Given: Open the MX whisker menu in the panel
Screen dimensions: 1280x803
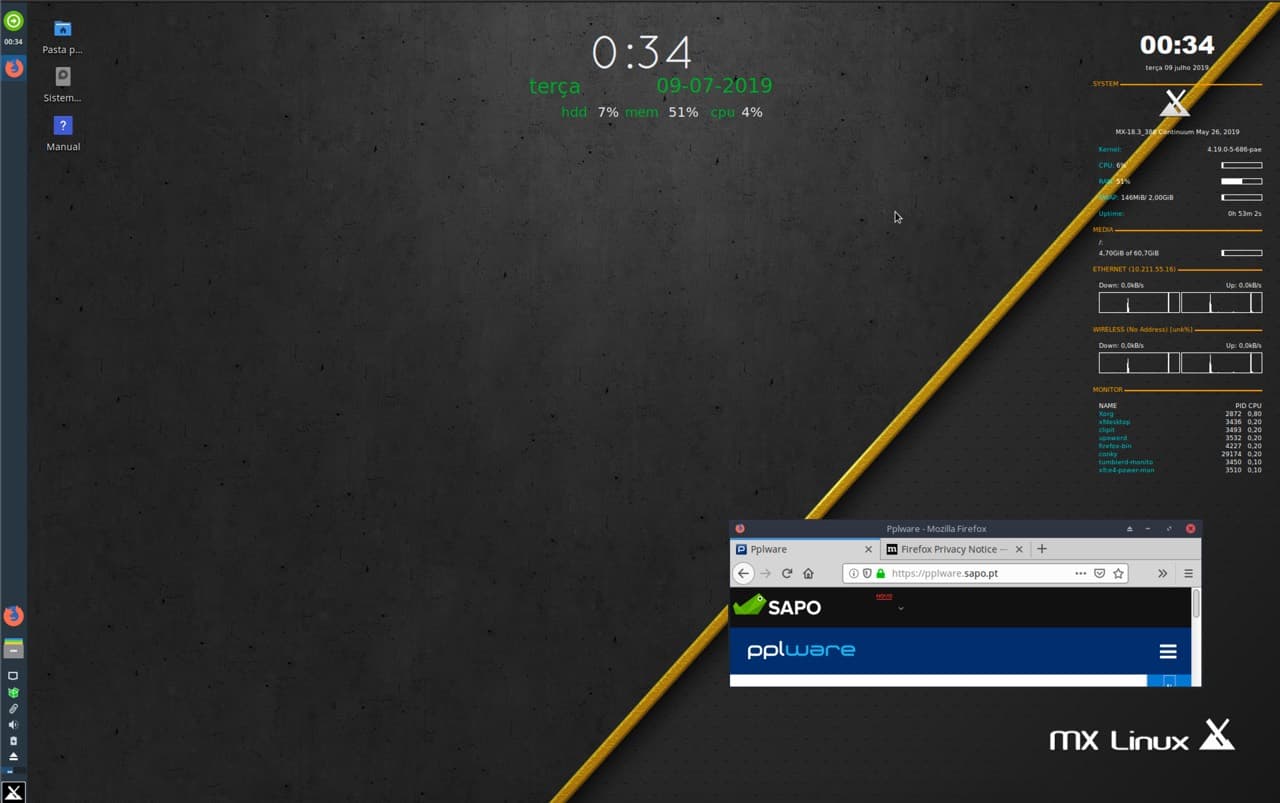Looking at the screenshot, I should click(x=13, y=790).
